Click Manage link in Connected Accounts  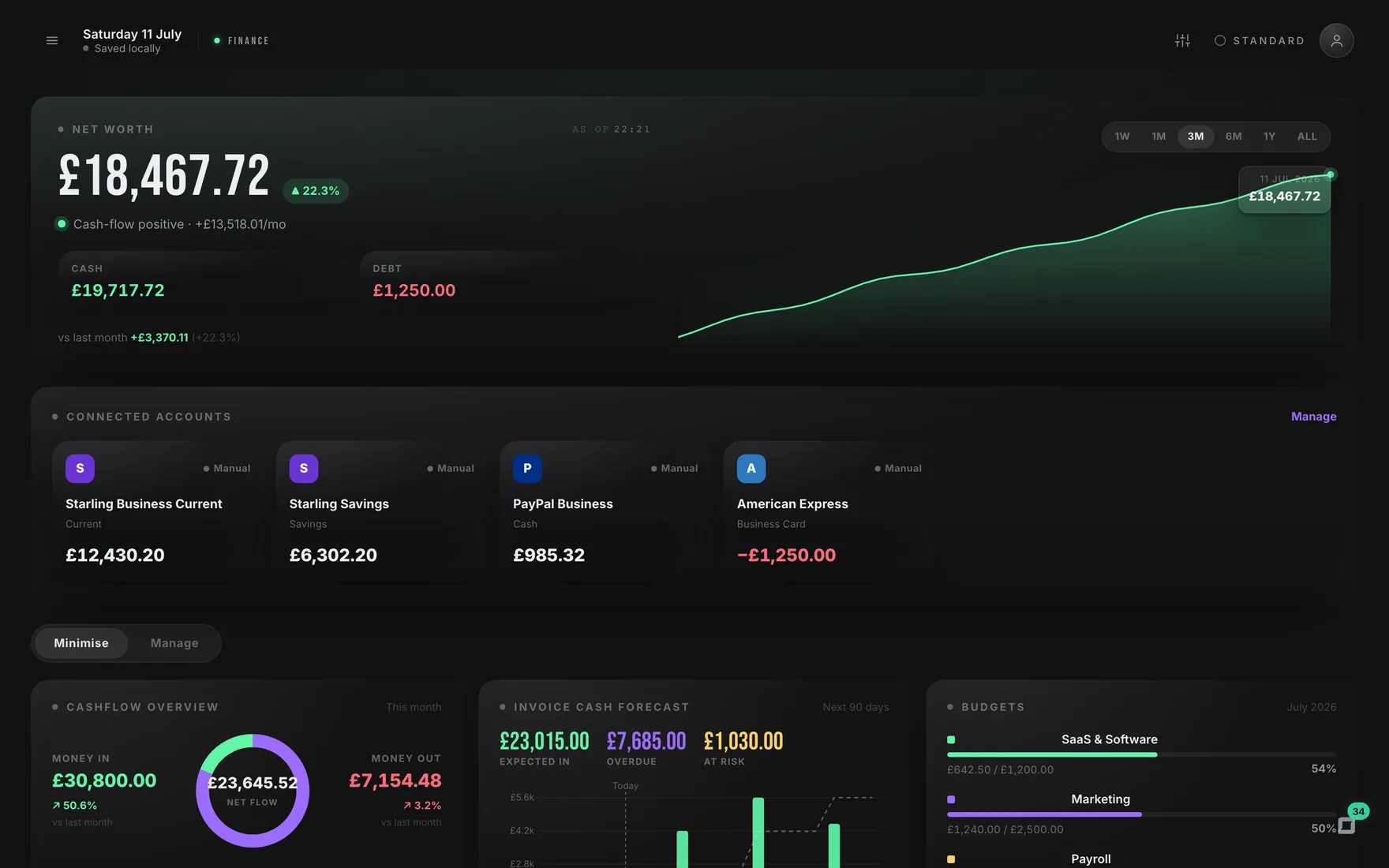1313,417
